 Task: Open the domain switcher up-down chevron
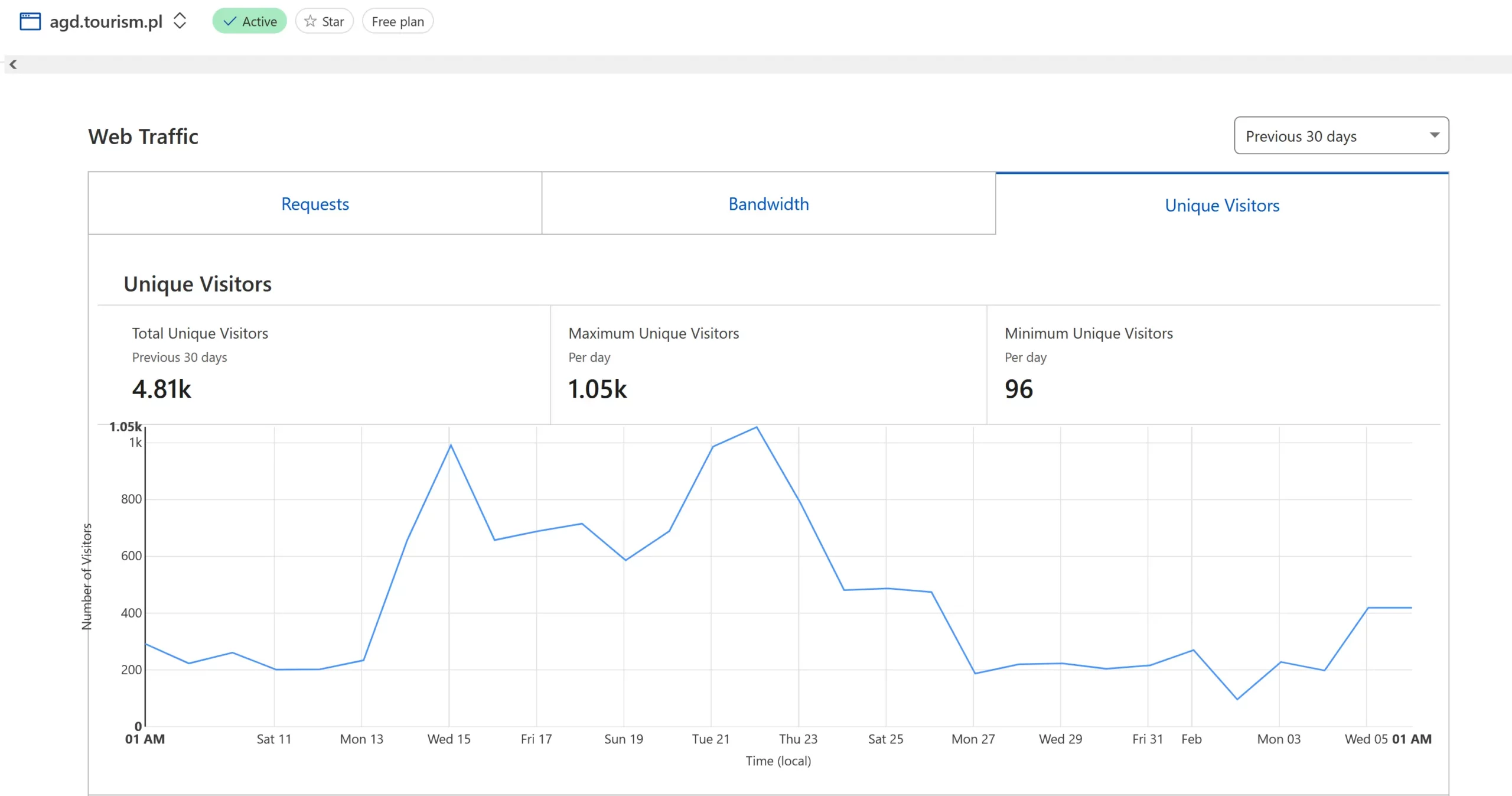coord(180,21)
